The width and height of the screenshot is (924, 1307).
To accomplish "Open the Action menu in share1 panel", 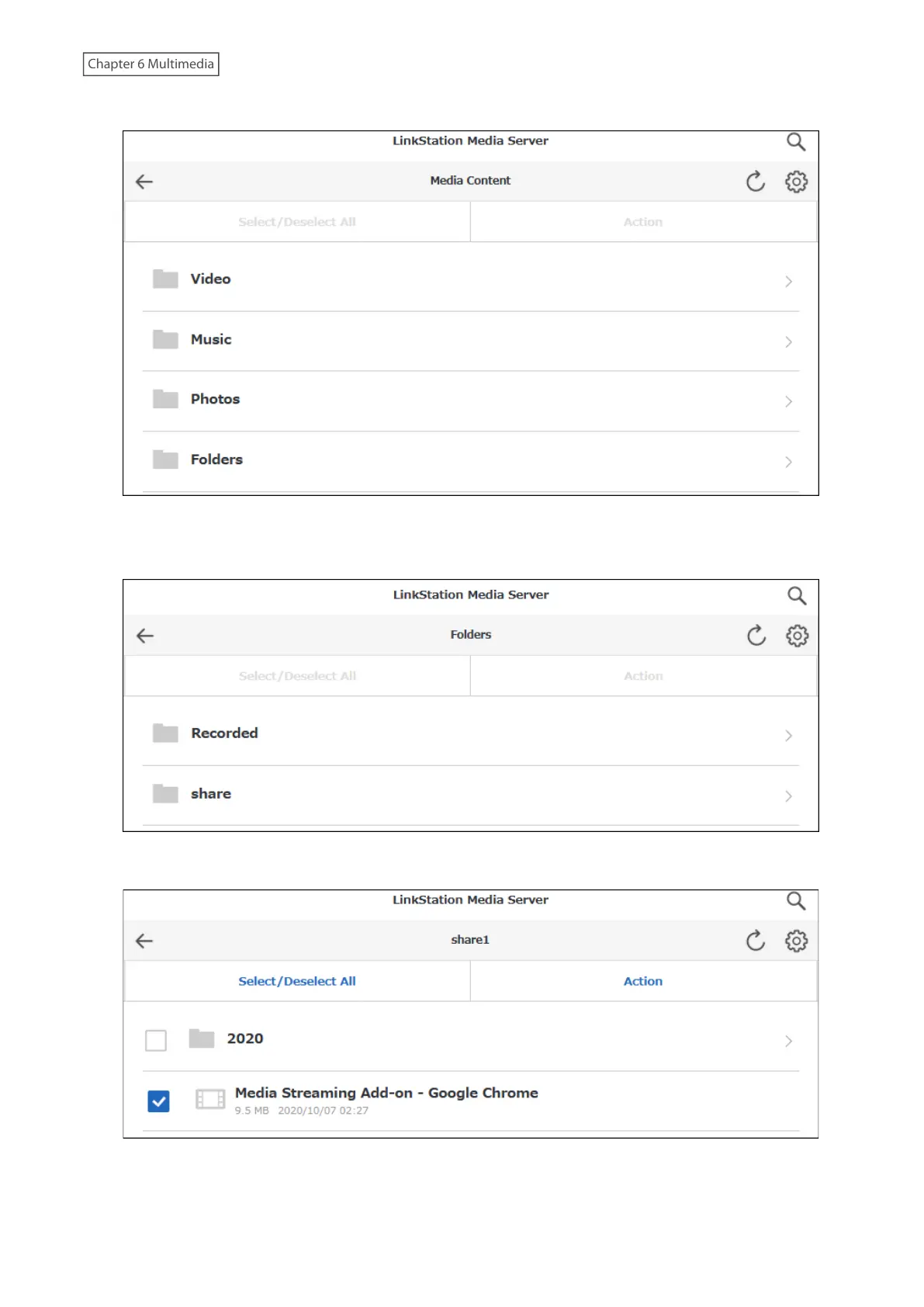I will (x=643, y=981).
